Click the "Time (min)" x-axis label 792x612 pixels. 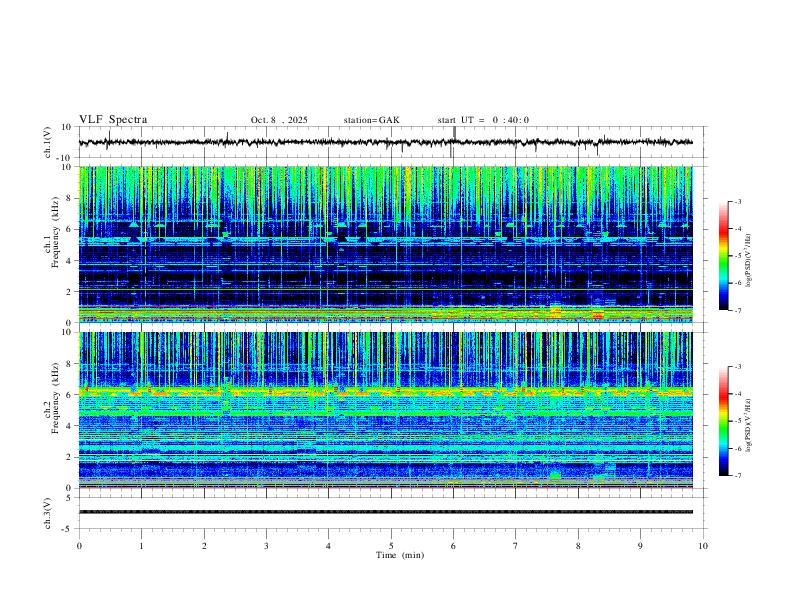(400, 555)
